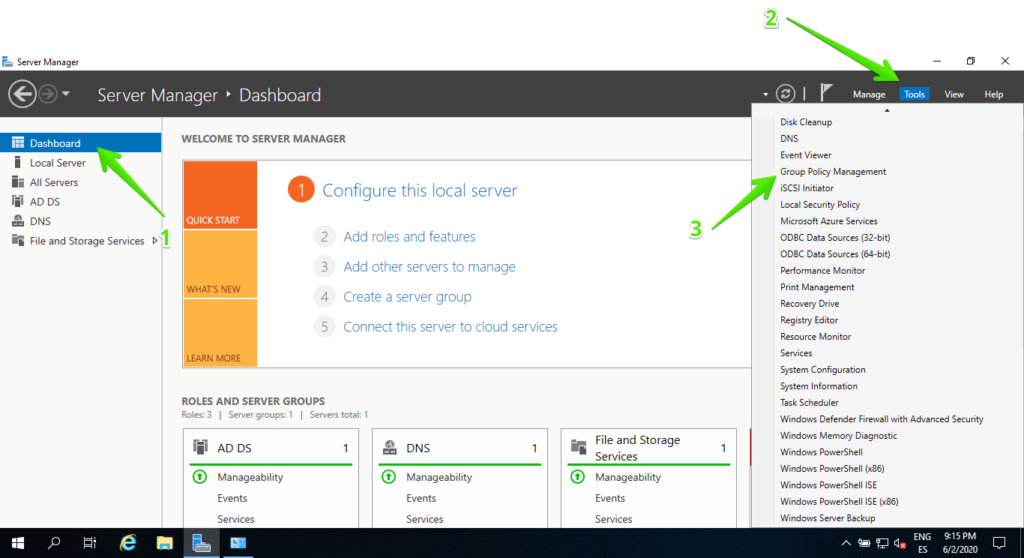Open Event Viewer from Tools menu

pyautogui.click(x=805, y=155)
